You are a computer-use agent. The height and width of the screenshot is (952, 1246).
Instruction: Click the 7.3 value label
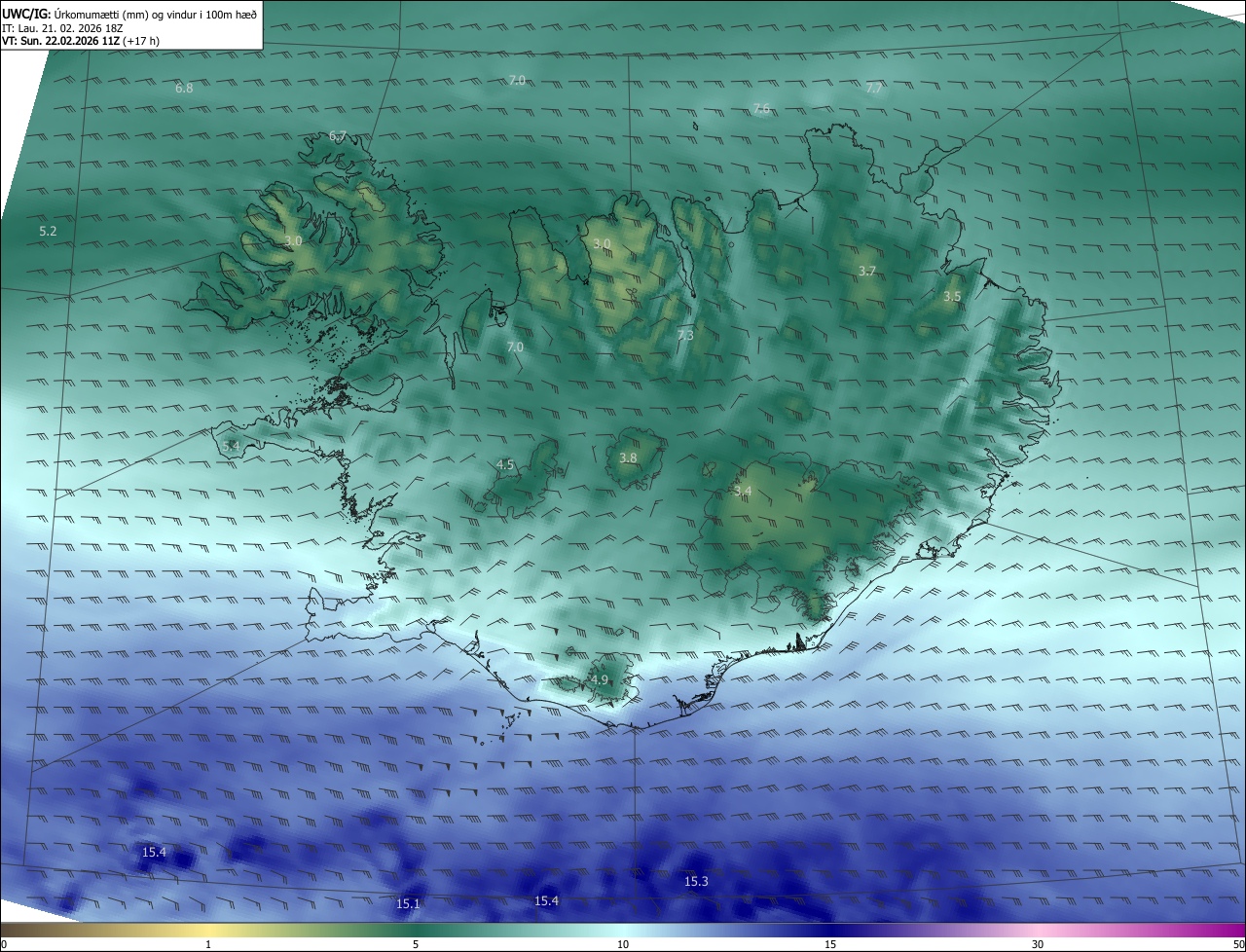pyautogui.click(x=685, y=336)
